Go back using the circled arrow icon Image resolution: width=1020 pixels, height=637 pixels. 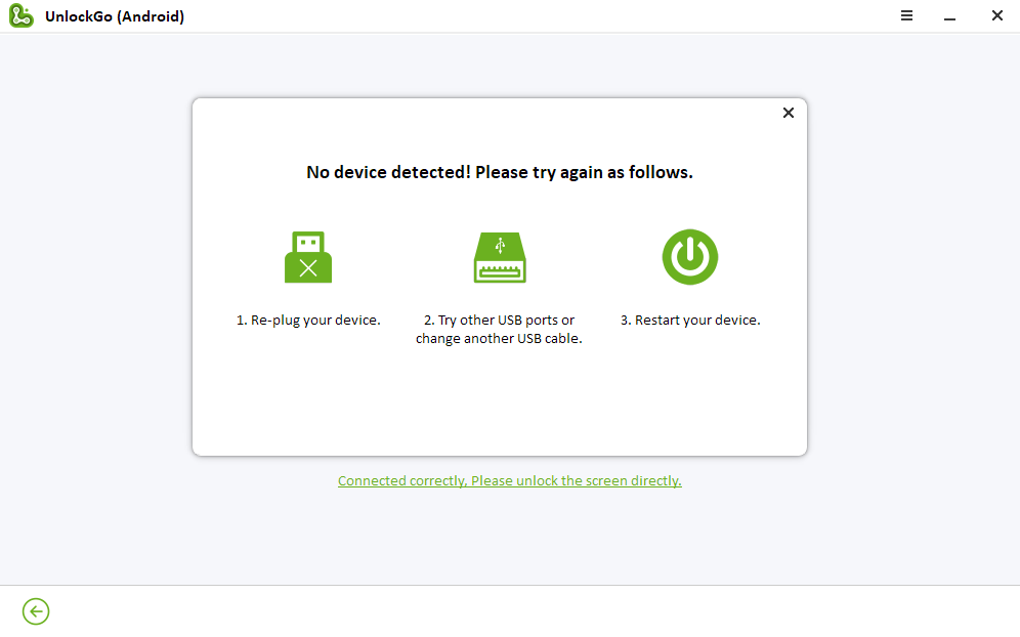36,611
